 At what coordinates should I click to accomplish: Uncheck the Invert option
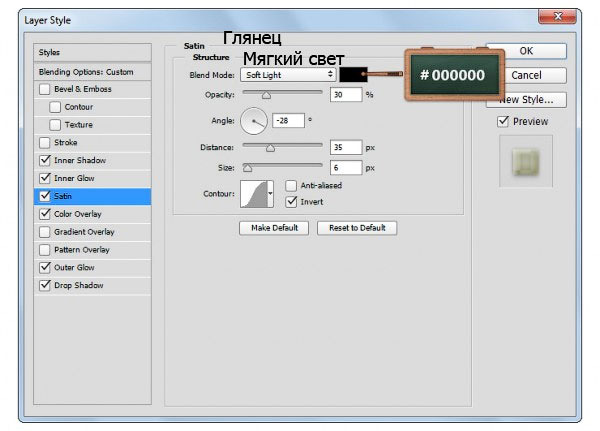coord(291,202)
